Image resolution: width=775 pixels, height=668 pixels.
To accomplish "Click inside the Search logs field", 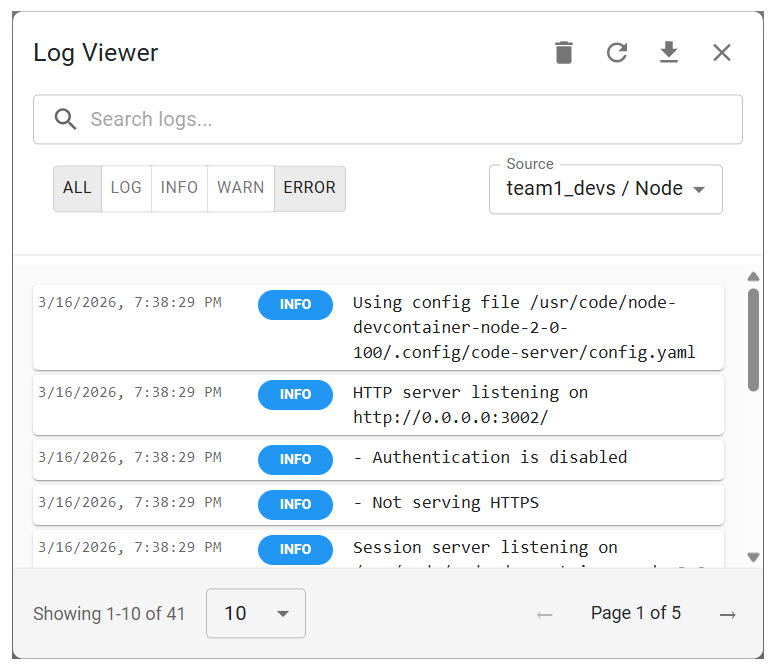I will pos(400,120).
